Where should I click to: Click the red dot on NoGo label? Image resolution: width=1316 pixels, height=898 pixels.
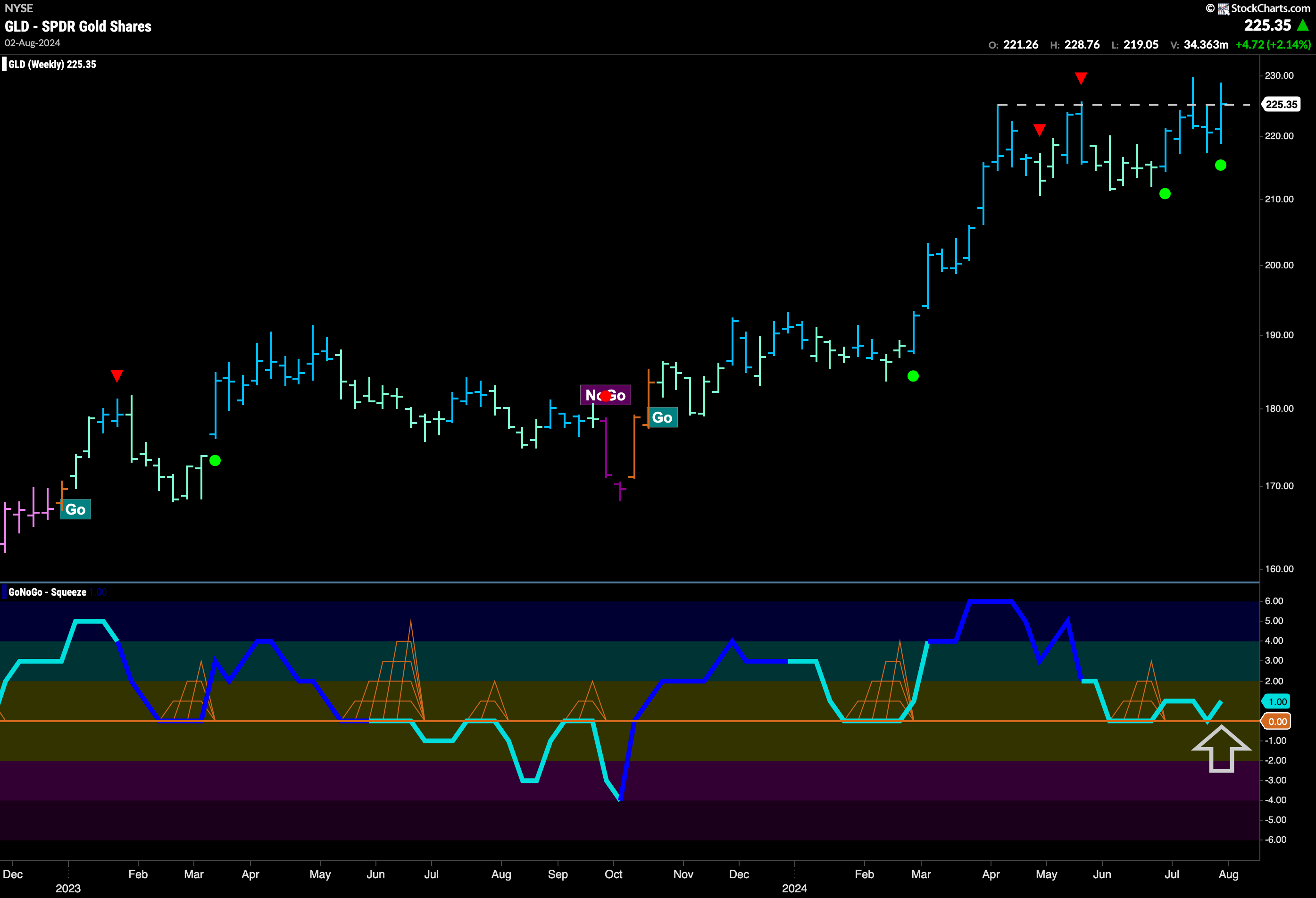click(x=606, y=396)
